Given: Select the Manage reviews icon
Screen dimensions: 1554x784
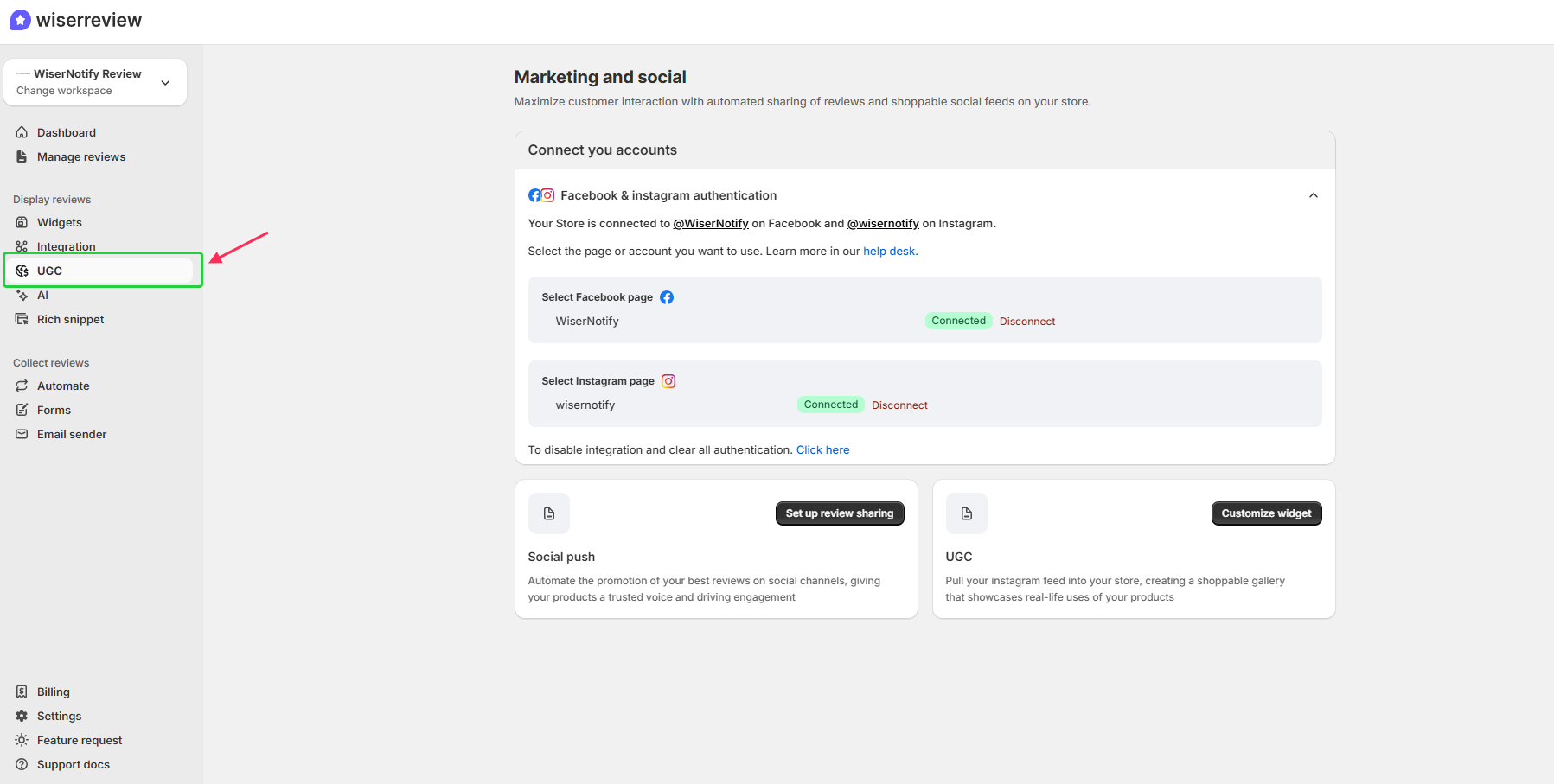Looking at the screenshot, I should [22, 156].
